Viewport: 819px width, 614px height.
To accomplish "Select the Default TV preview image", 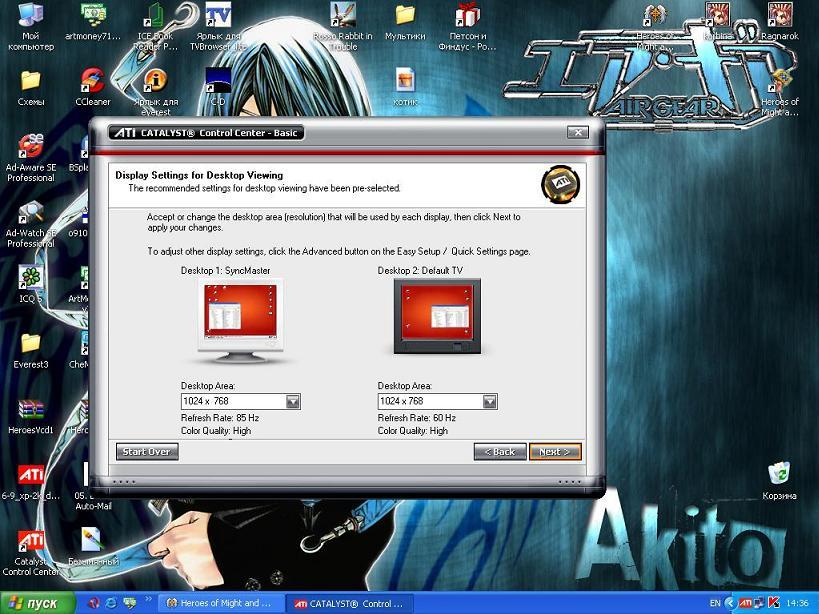I will [x=437, y=316].
